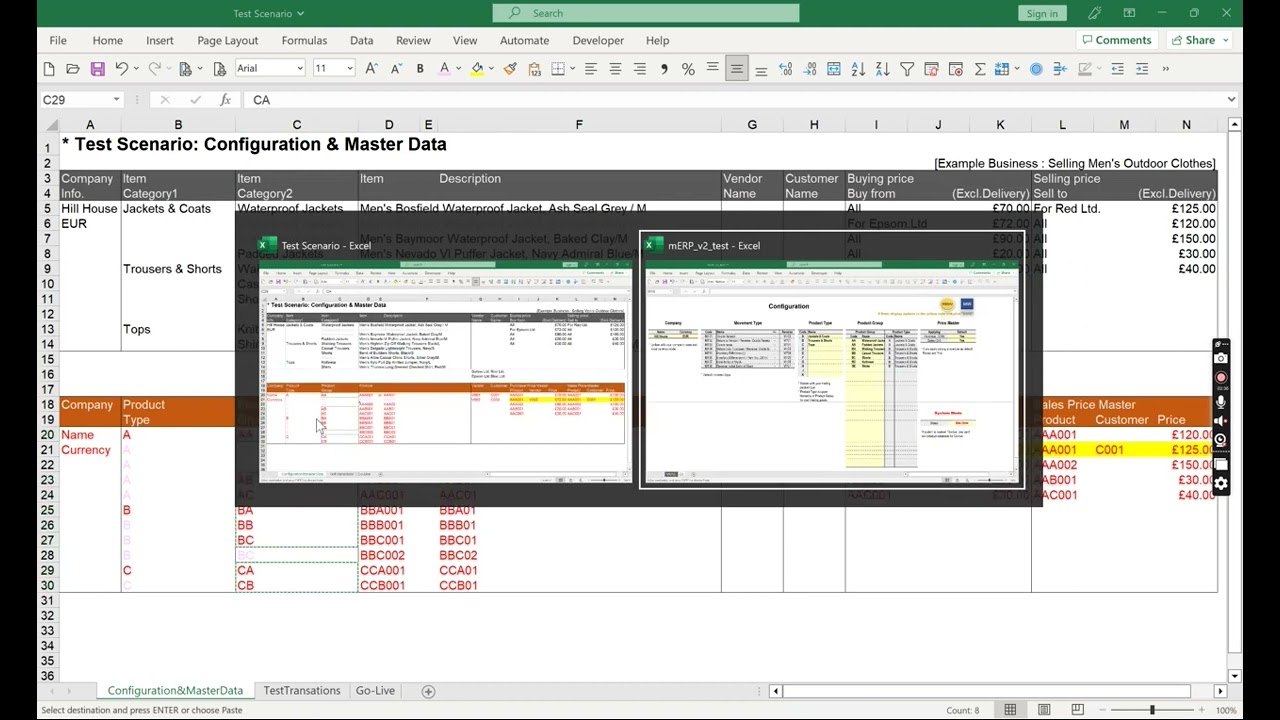Apply fill color with the paint bucket
The height and width of the screenshot is (720, 1280).
click(477, 69)
